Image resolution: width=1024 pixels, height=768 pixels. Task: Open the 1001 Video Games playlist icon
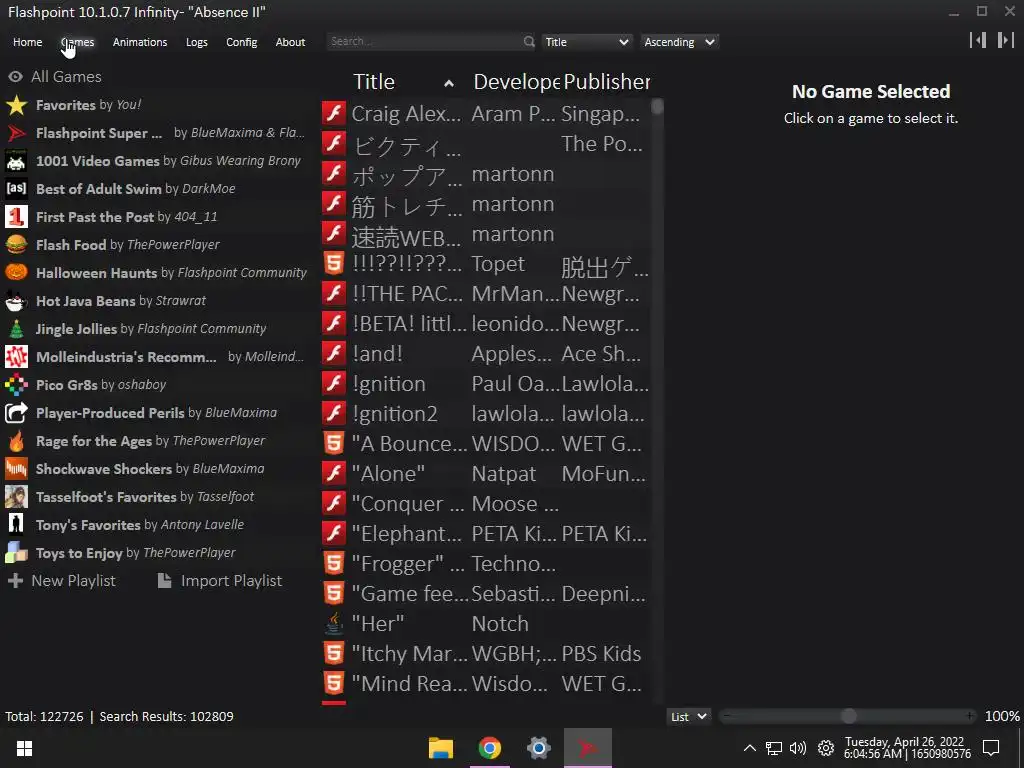16,161
